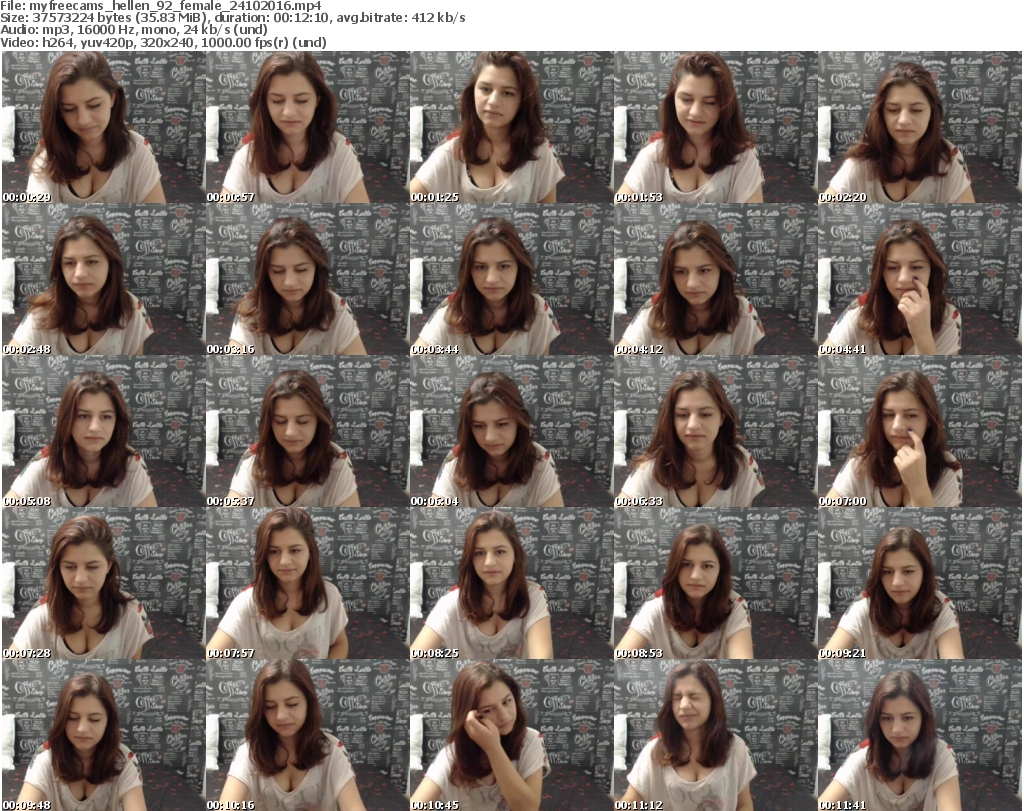Click the 'Size: 37573224 bytes' info line
The width and height of the screenshot is (1024, 811).
(x=233, y=18)
